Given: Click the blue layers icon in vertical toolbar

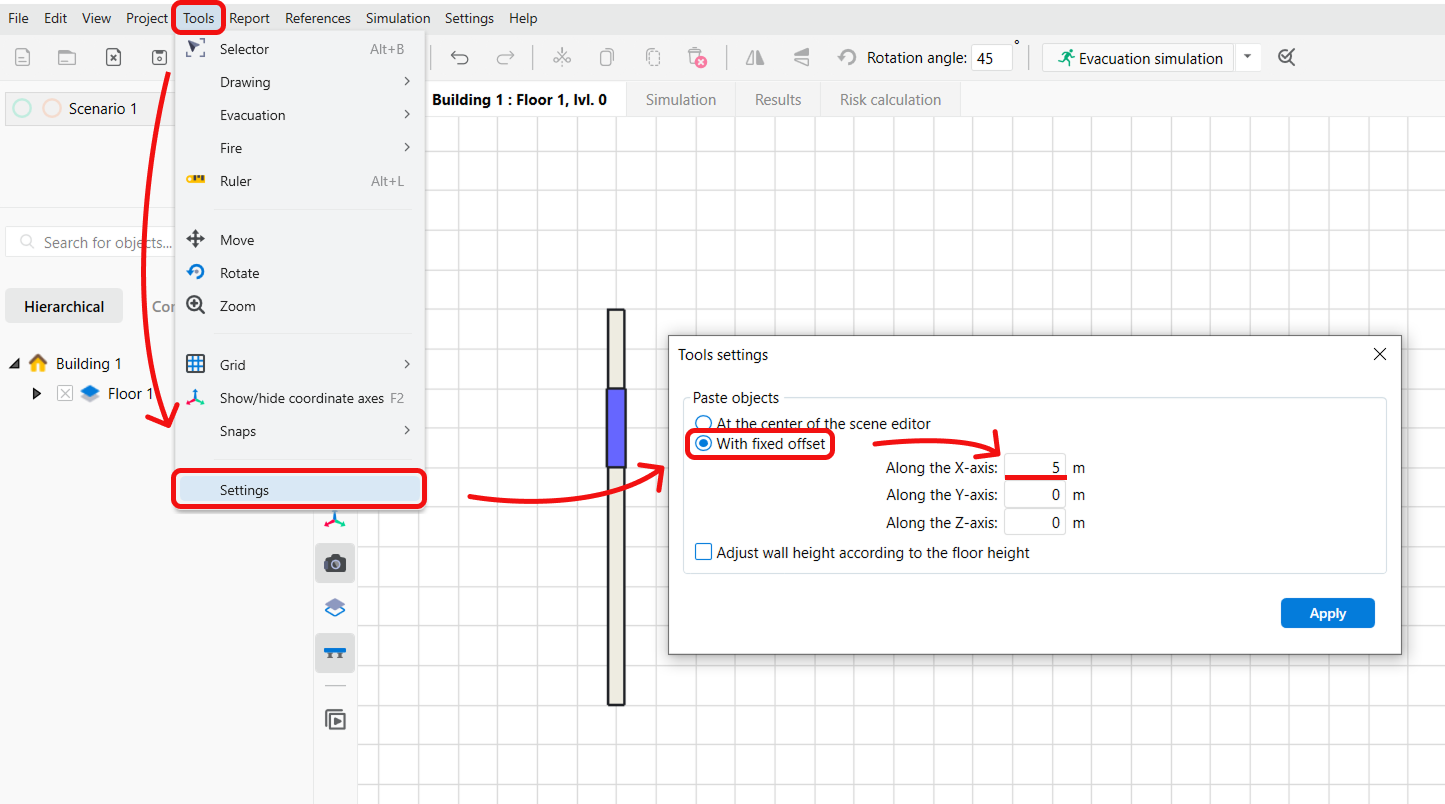Looking at the screenshot, I should point(335,608).
